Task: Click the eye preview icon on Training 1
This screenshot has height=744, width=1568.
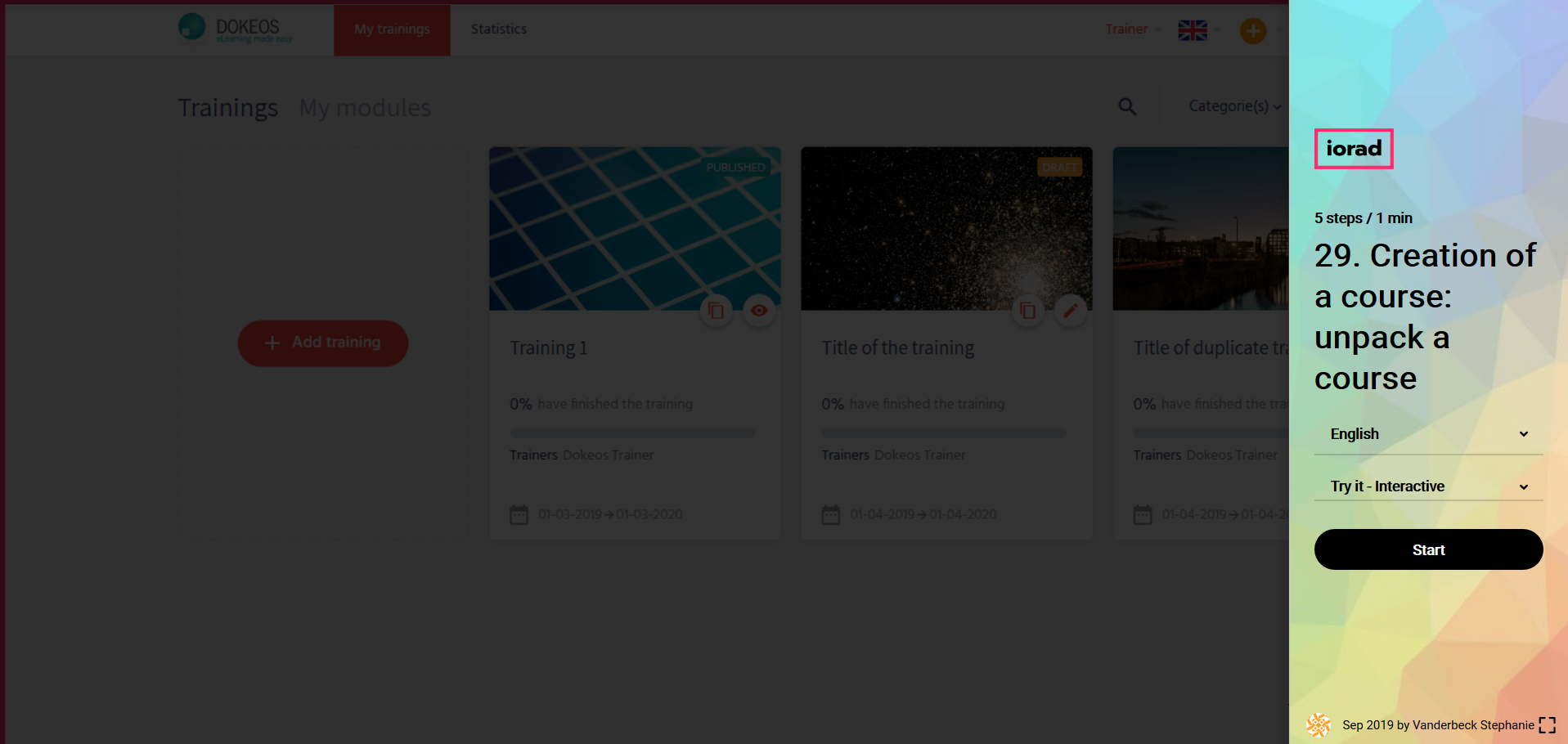Action: 759,311
